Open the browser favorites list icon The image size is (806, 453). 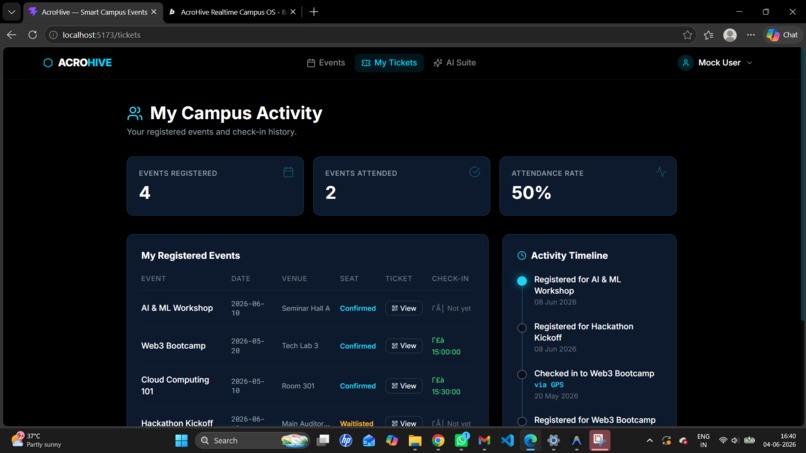tap(708, 35)
